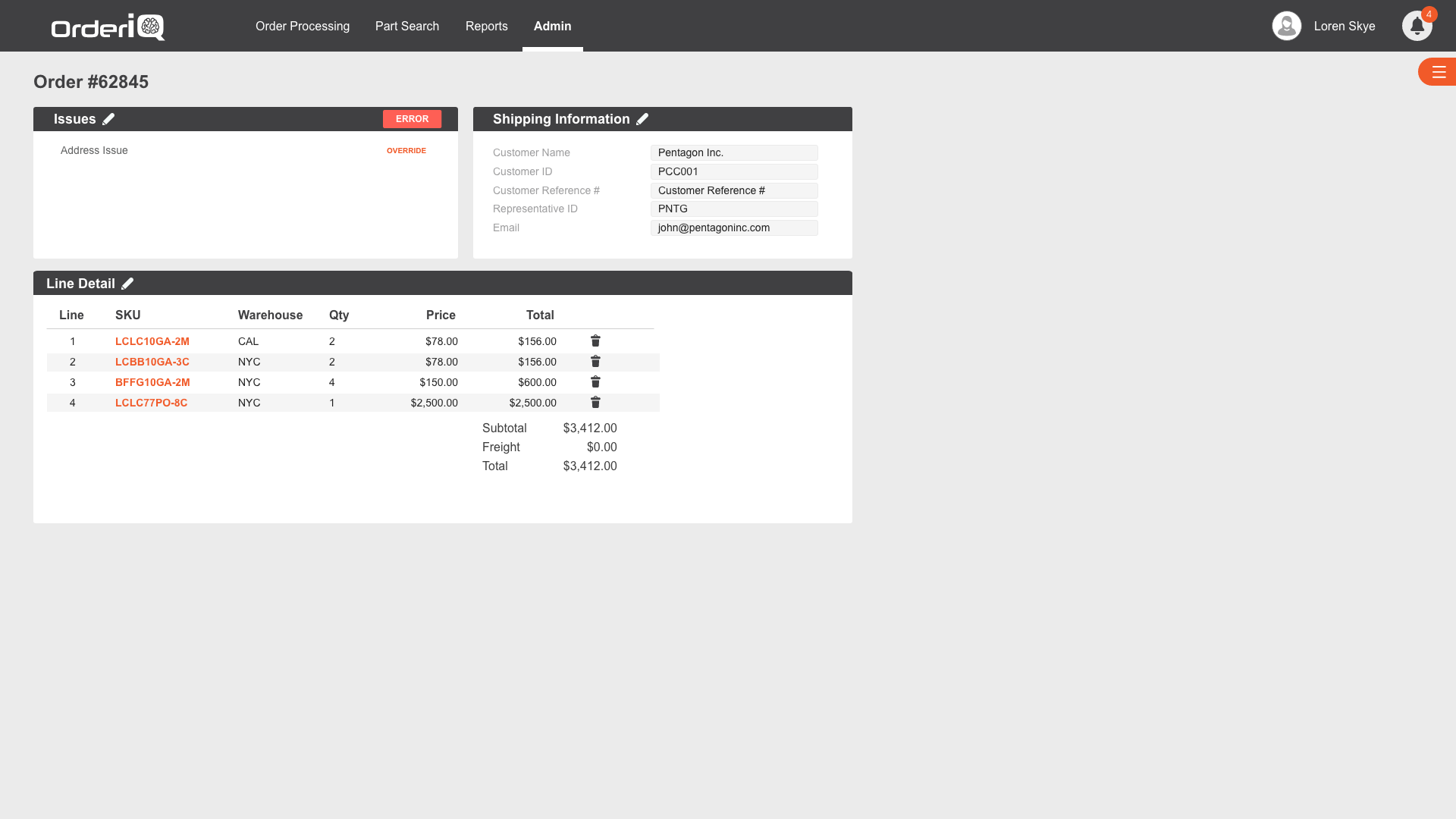Image resolution: width=1456 pixels, height=819 pixels.
Task: Open SKU link LCLC77PO-8C
Action: tap(151, 403)
